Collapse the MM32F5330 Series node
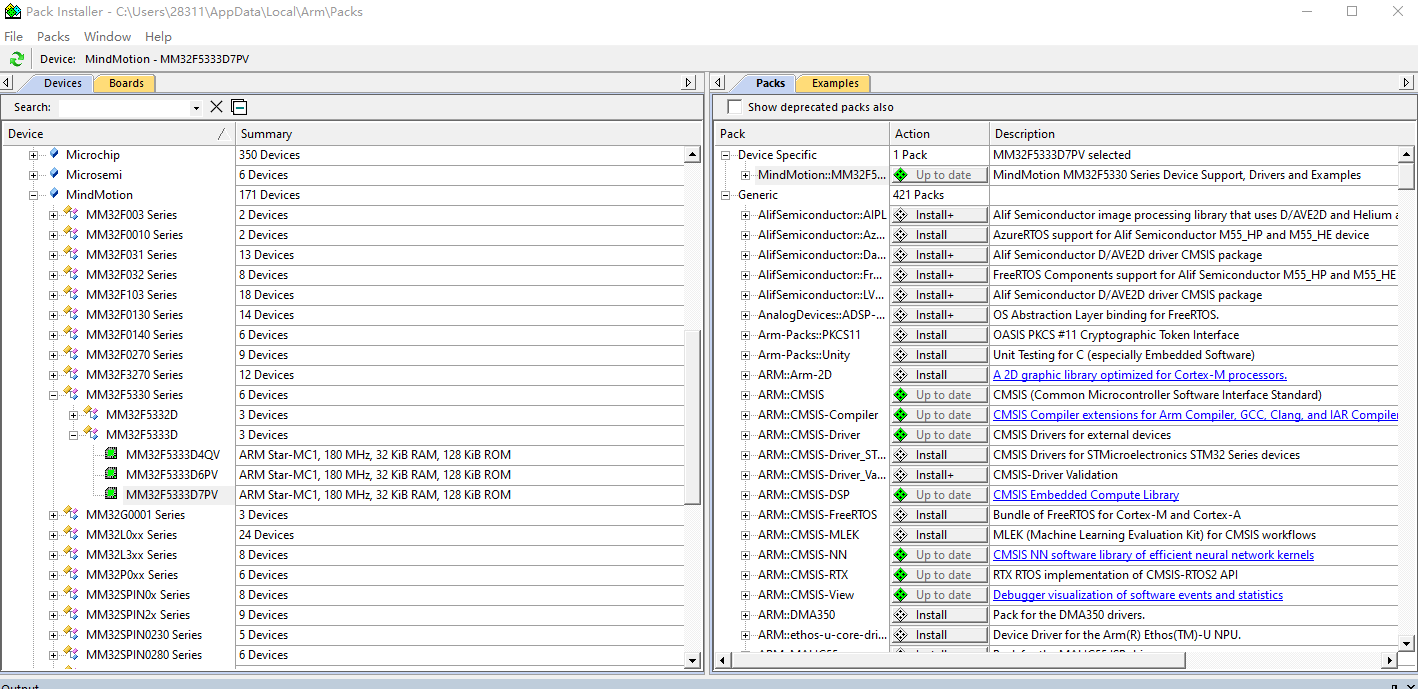The height and width of the screenshot is (689, 1418). (x=53, y=395)
